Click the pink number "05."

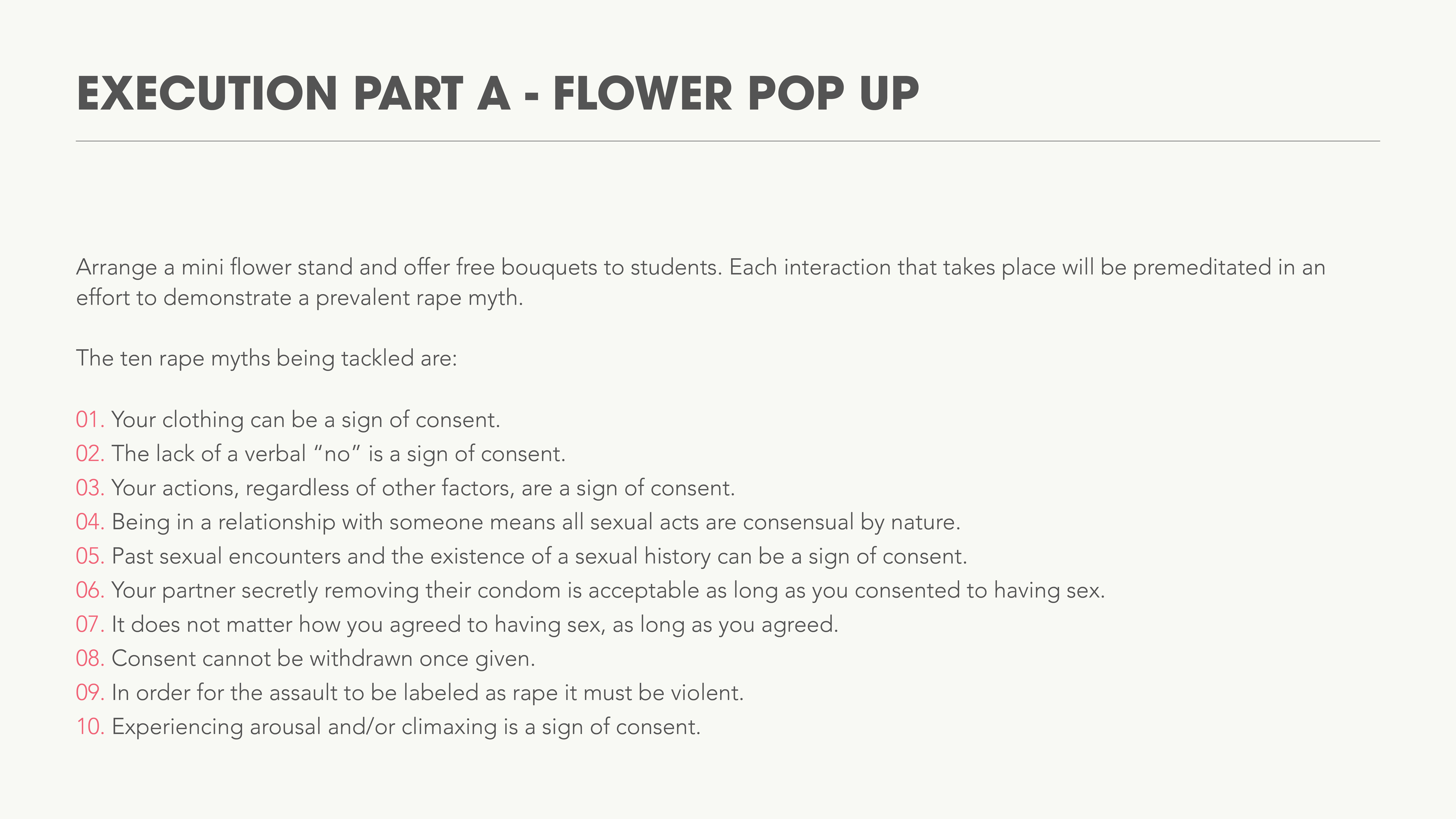coord(90,556)
